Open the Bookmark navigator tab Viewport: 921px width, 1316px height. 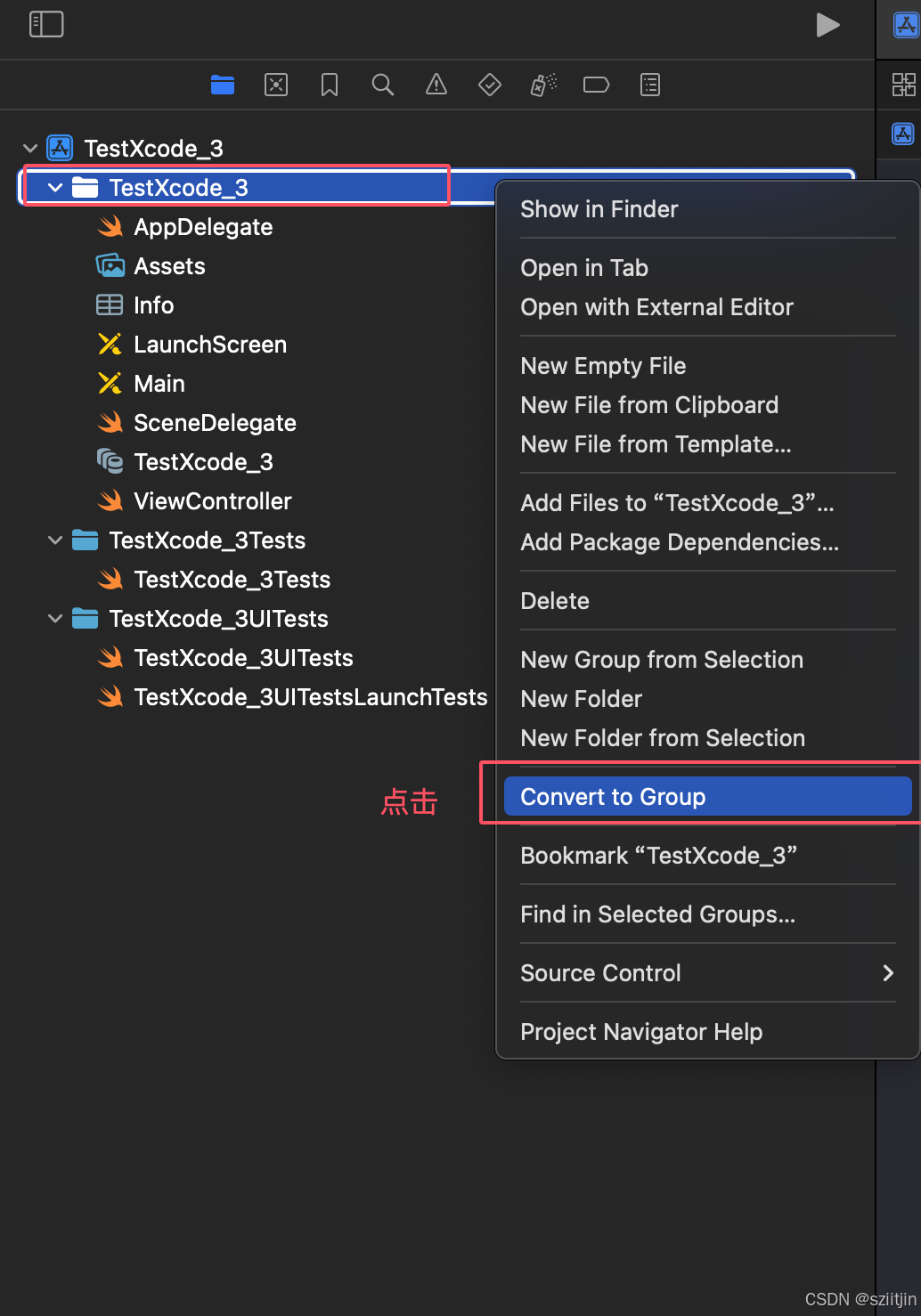[x=330, y=85]
